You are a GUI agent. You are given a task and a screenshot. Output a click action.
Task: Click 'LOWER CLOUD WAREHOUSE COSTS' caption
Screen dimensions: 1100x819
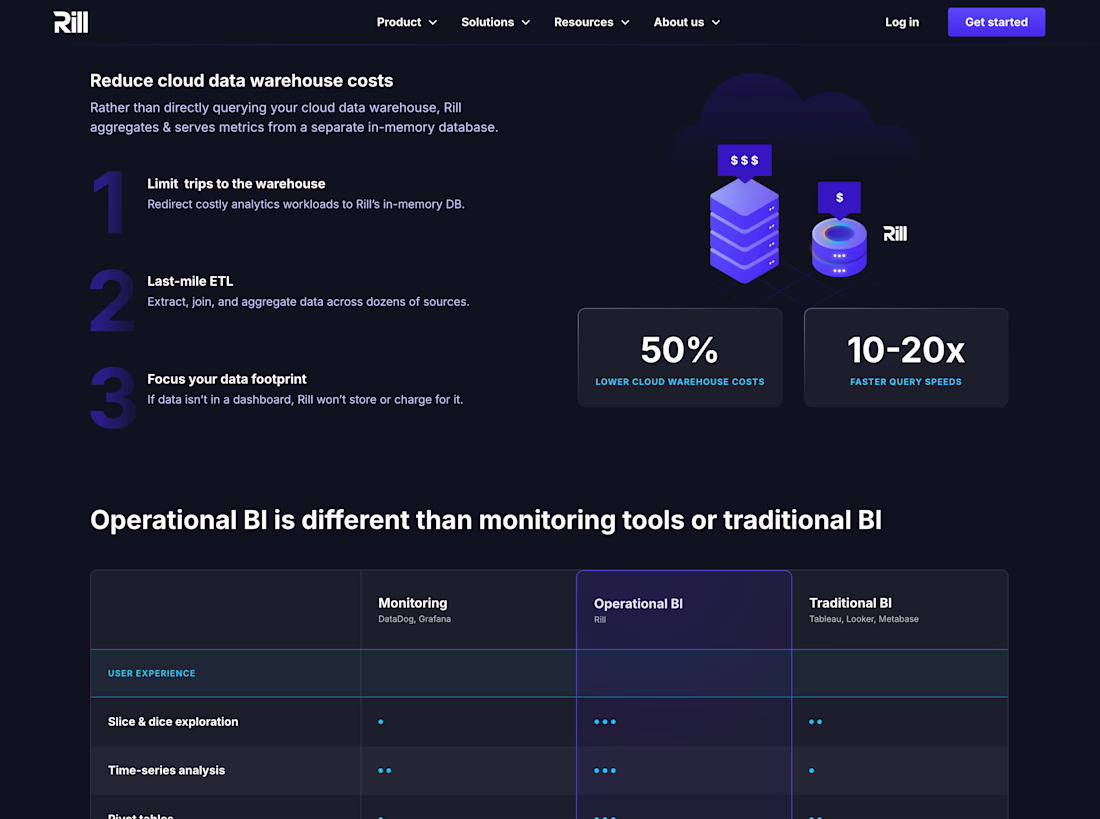680,382
